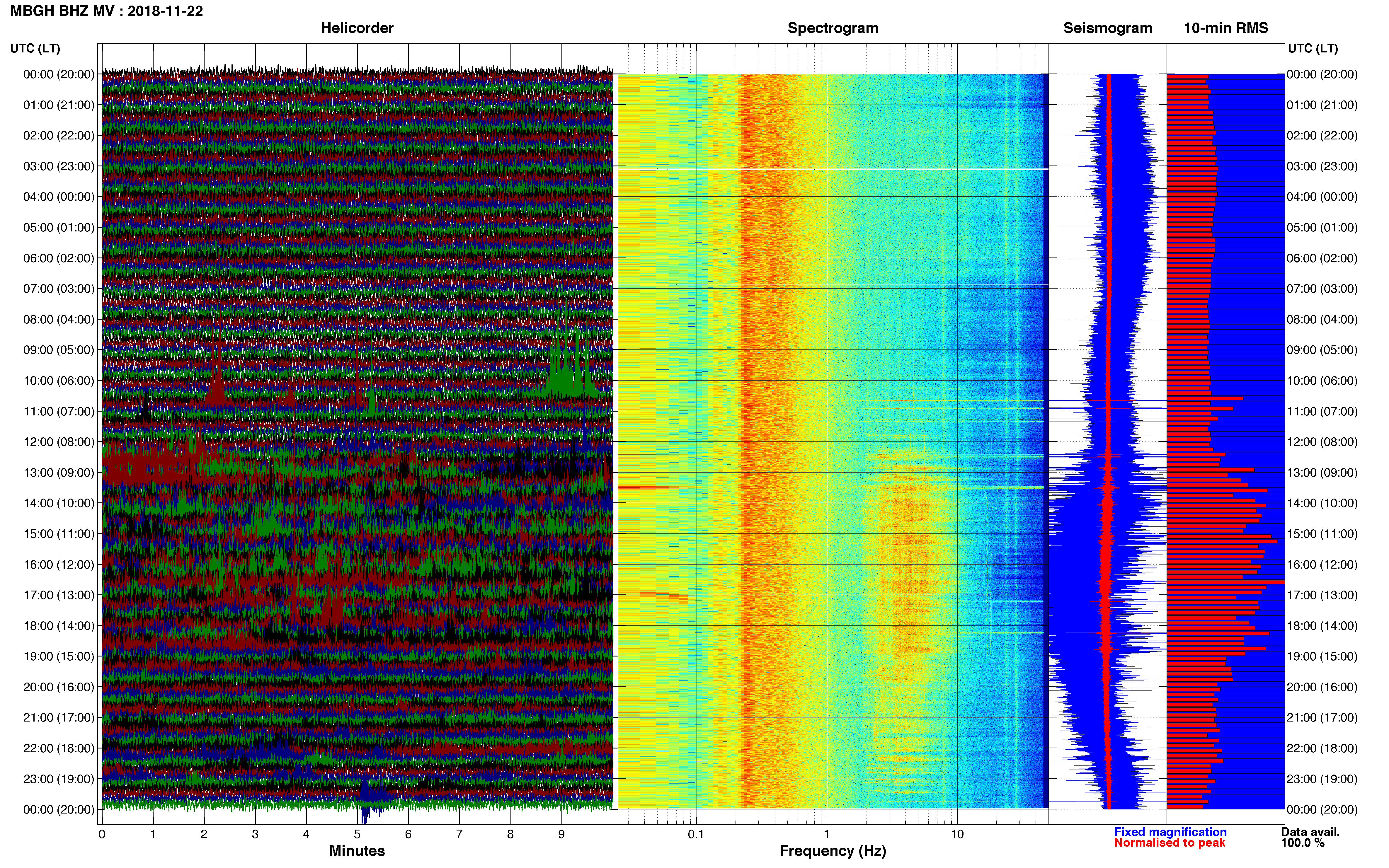Click "18:00 (14:00)" on the right time axis
The image size is (1389, 868).
coord(1322,626)
